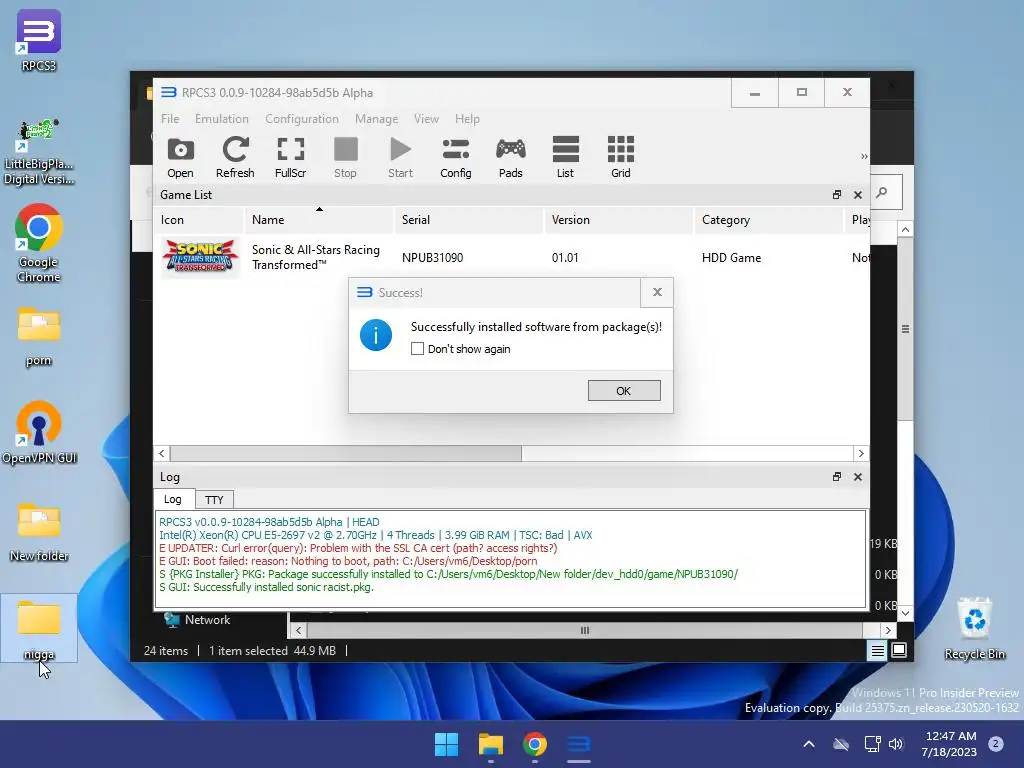Tick the Don't show again checkbox
Image resolution: width=1024 pixels, height=768 pixels.
(x=417, y=349)
